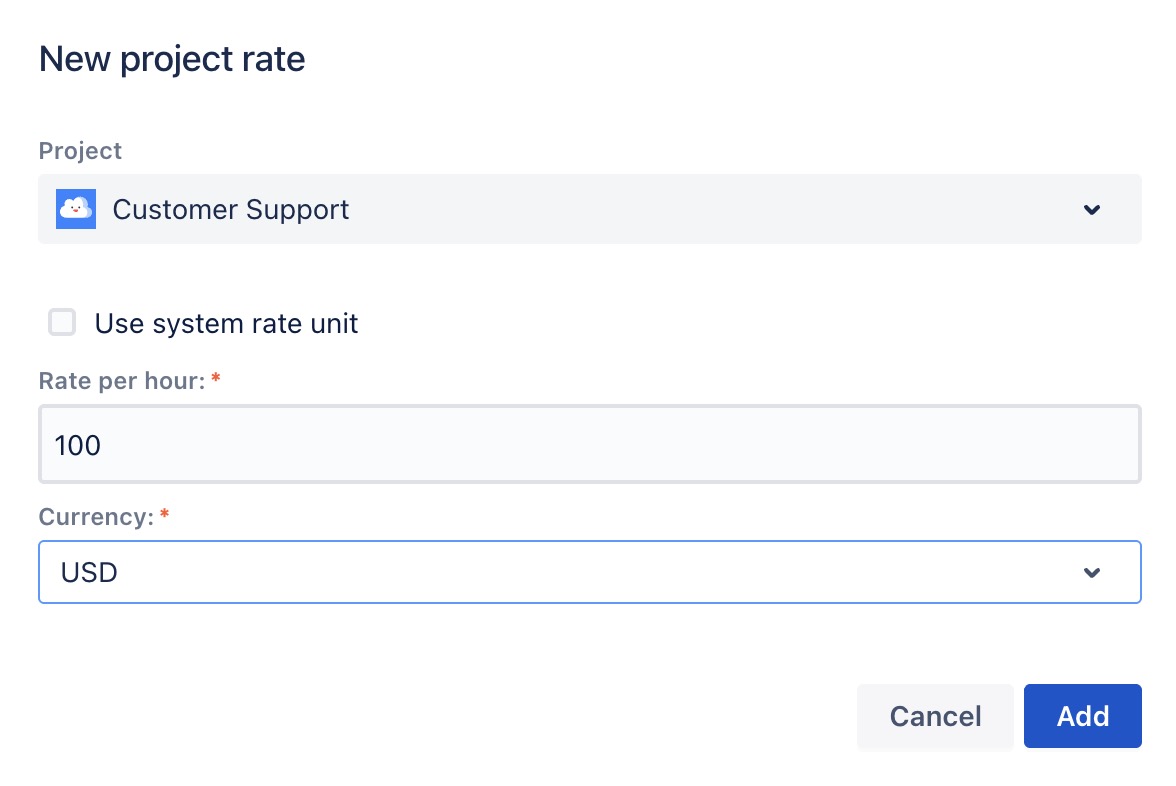This screenshot has height=786, width=1176.
Task: Click the red asterisk beside Rate per hour
Action: click(215, 379)
